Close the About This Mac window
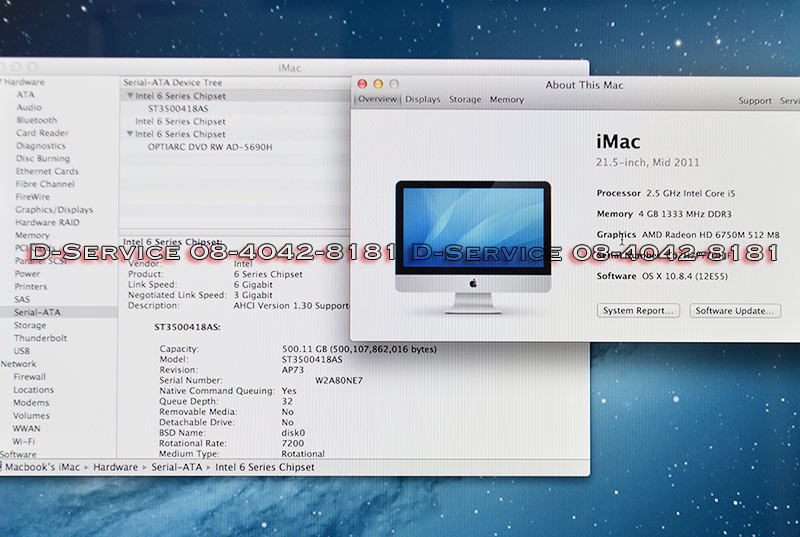The width and height of the screenshot is (800, 537). 362,84
